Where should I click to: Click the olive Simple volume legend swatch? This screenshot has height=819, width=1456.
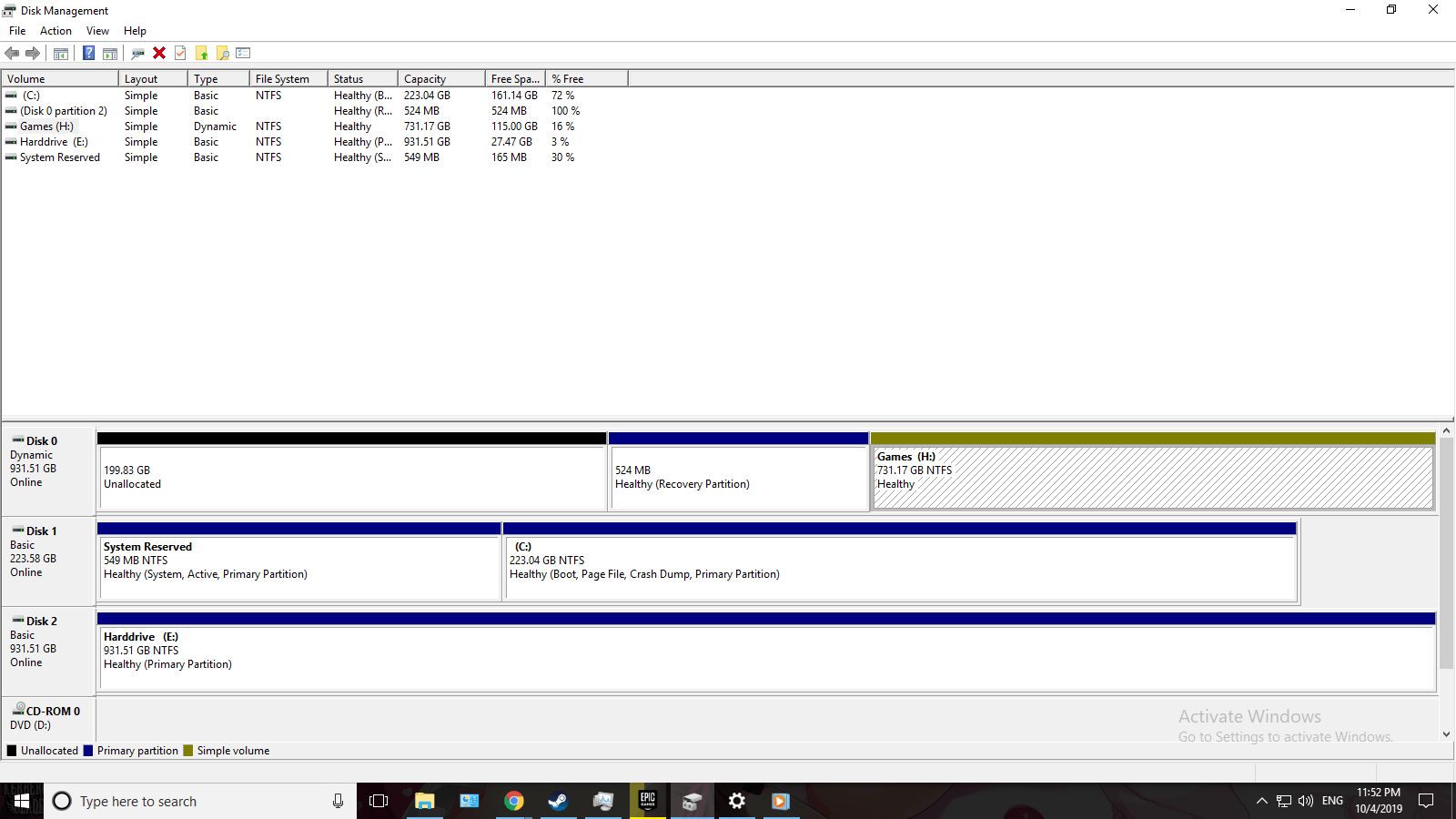(188, 751)
